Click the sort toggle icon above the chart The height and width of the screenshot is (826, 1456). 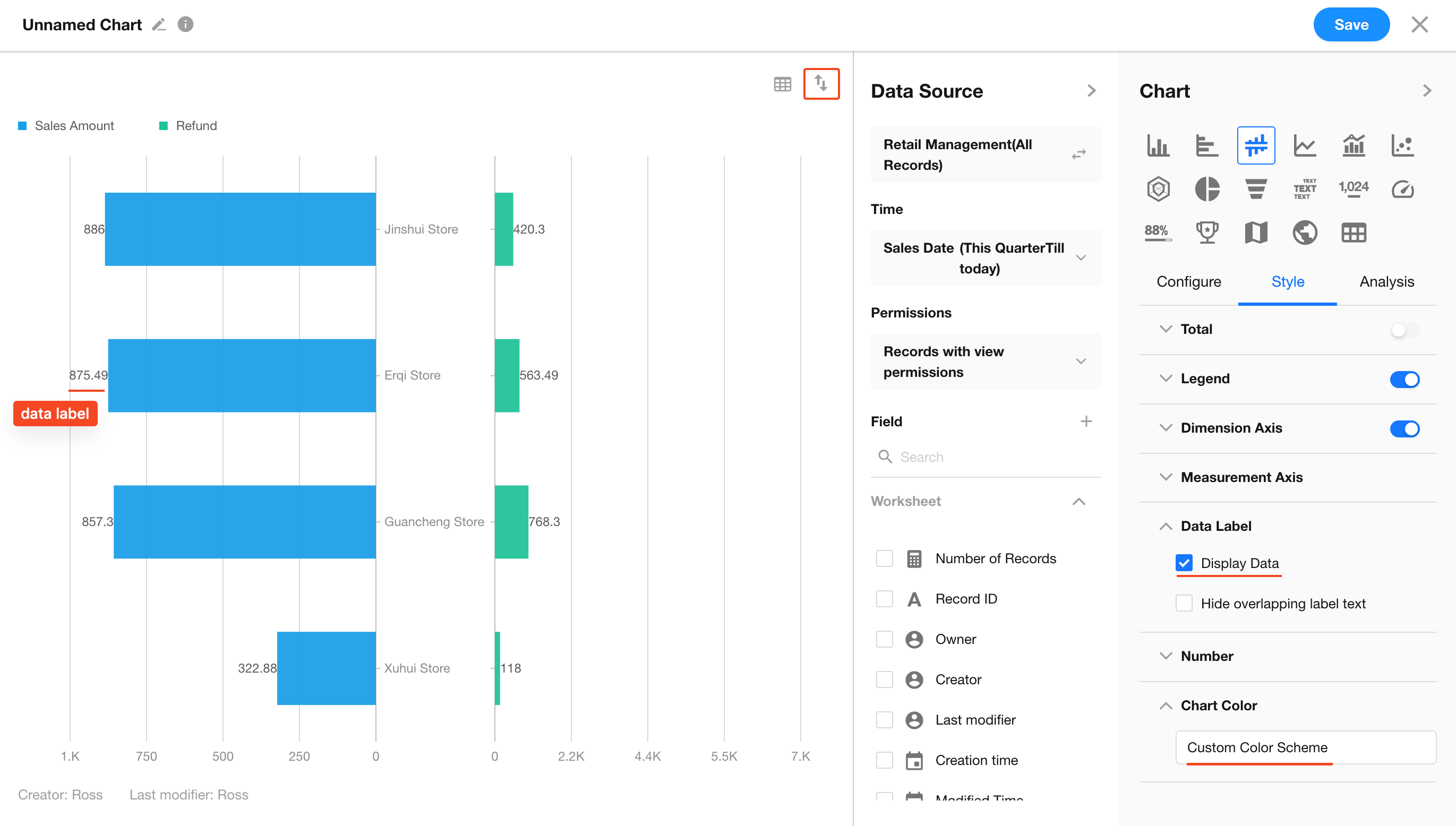[820, 84]
